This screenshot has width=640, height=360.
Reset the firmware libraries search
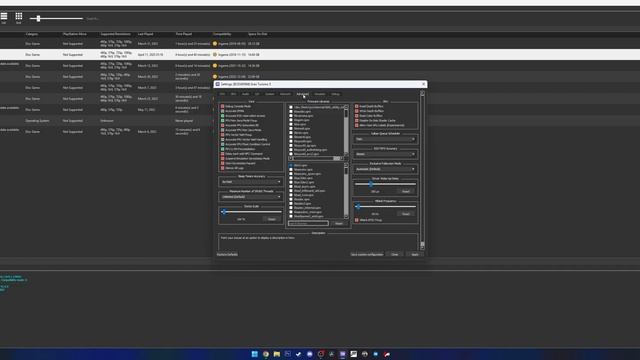[x=339, y=224]
